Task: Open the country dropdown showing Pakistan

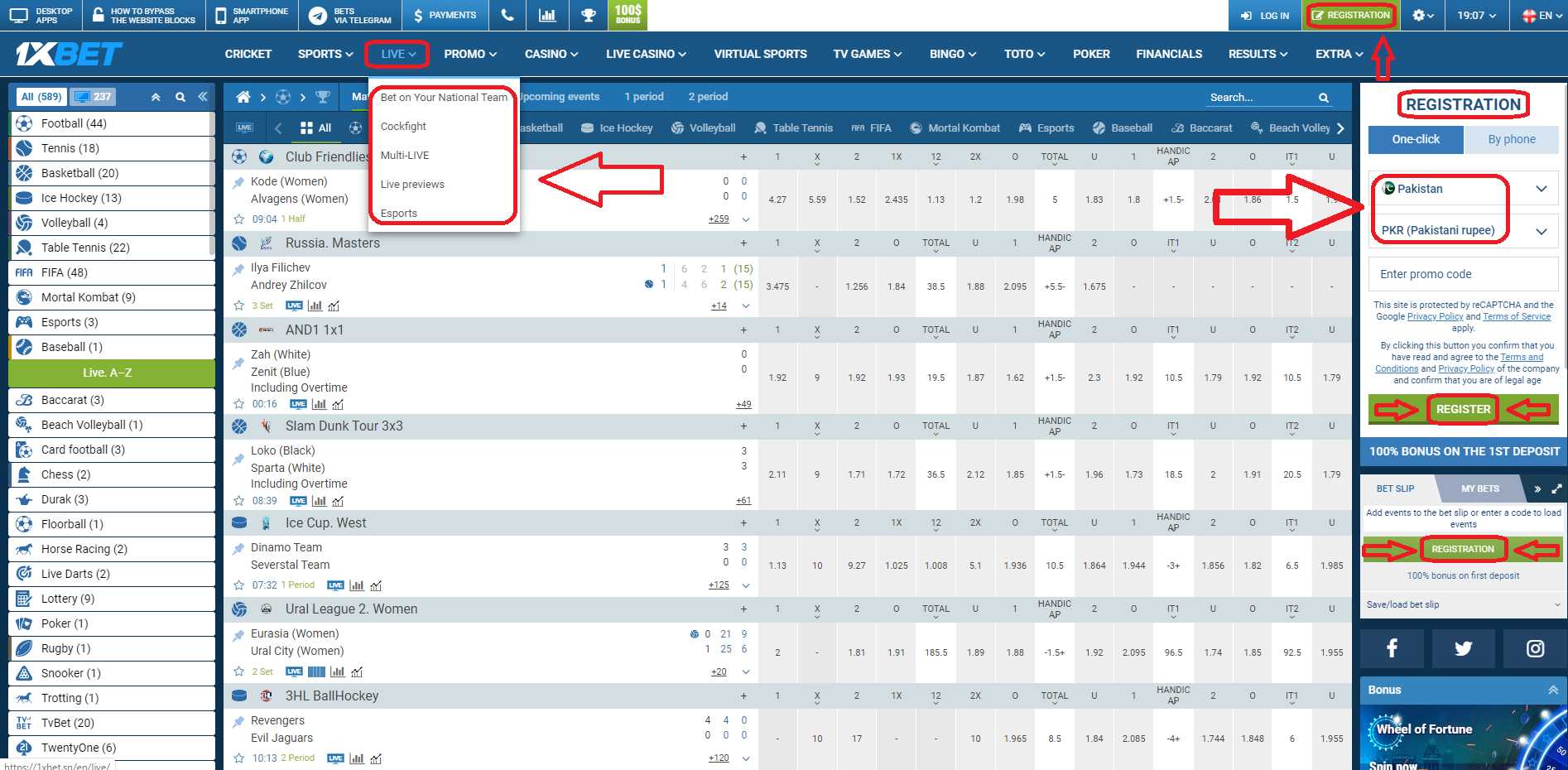Action: (x=1463, y=189)
